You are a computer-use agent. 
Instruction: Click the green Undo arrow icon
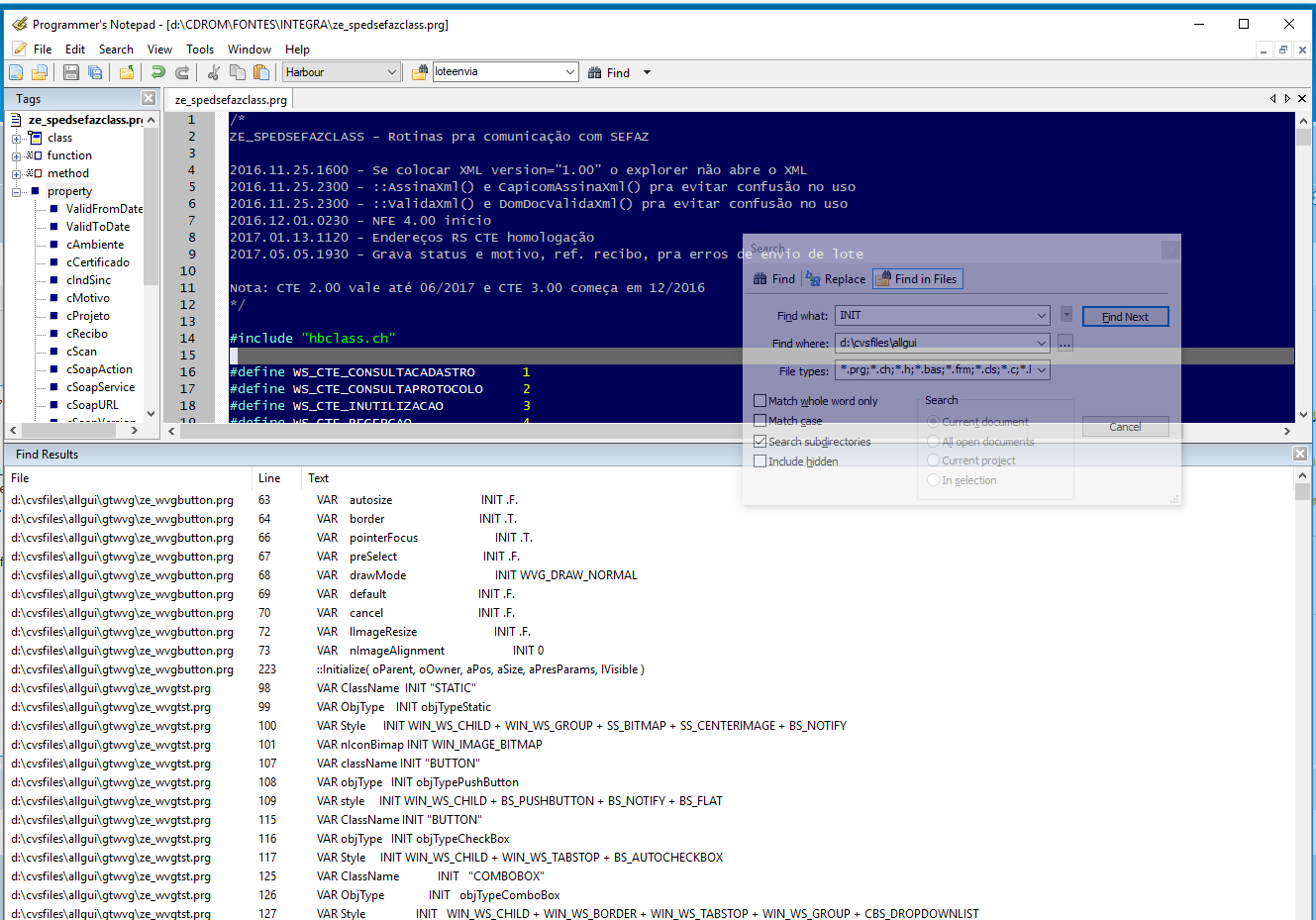point(157,72)
